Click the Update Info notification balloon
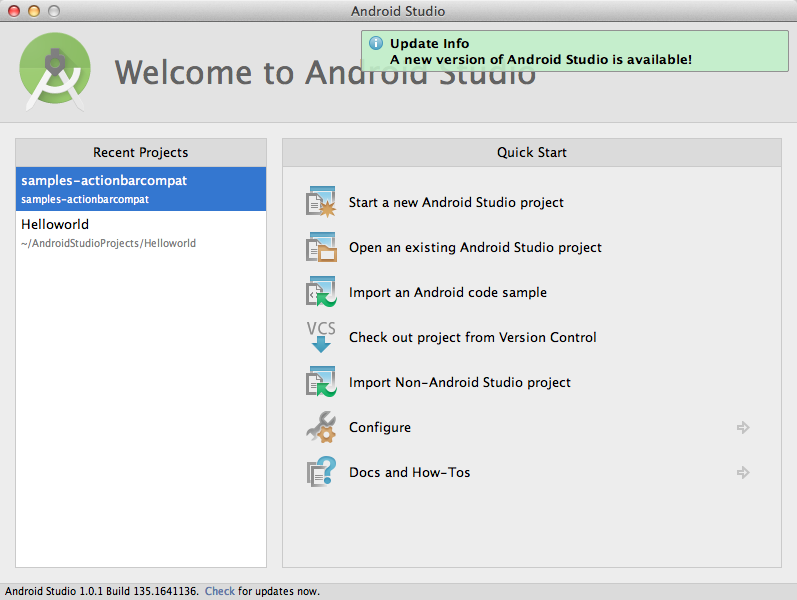This screenshot has height=600, width=797. click(575, 51)
